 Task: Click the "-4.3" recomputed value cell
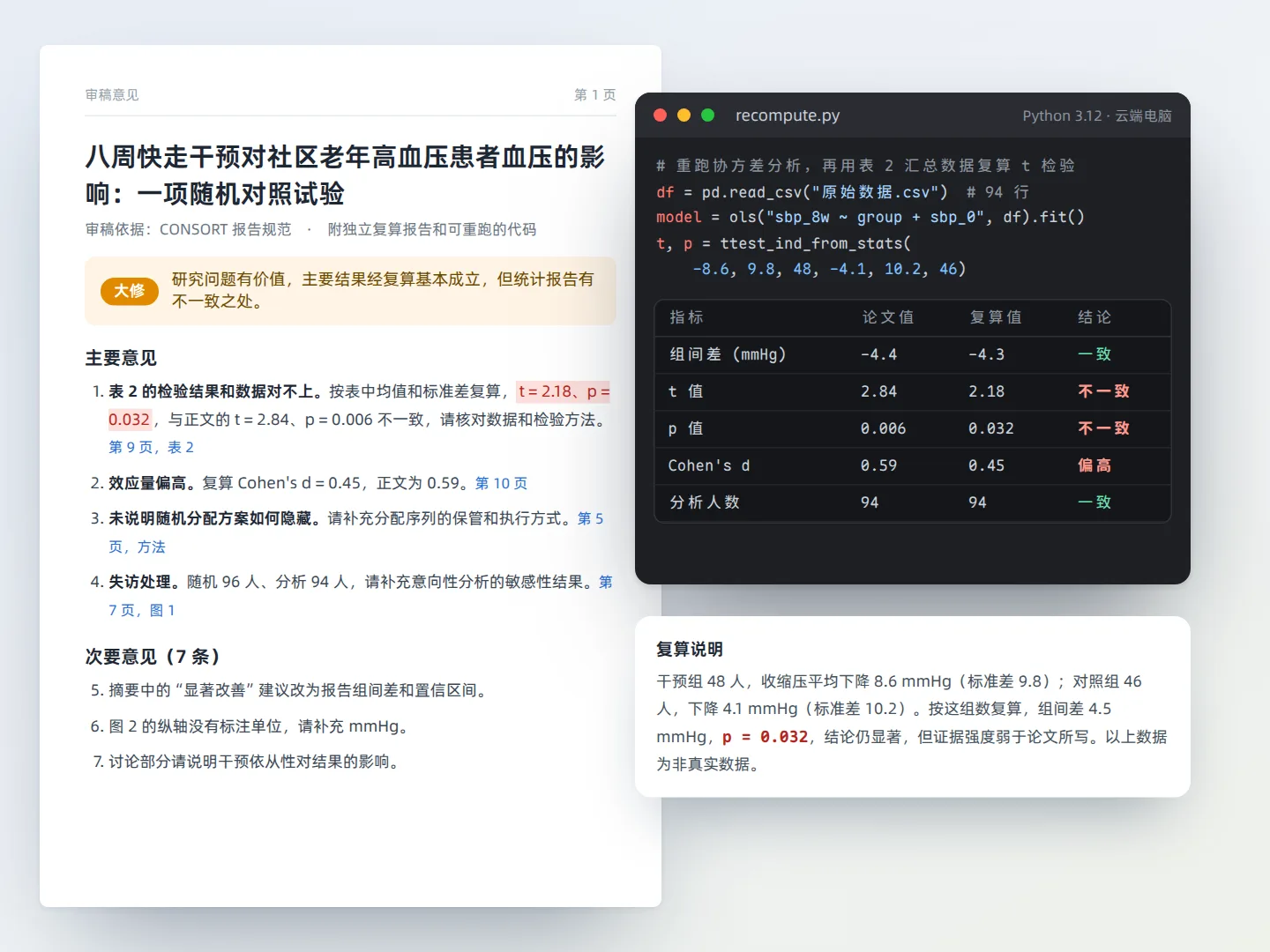click(987, 354)
